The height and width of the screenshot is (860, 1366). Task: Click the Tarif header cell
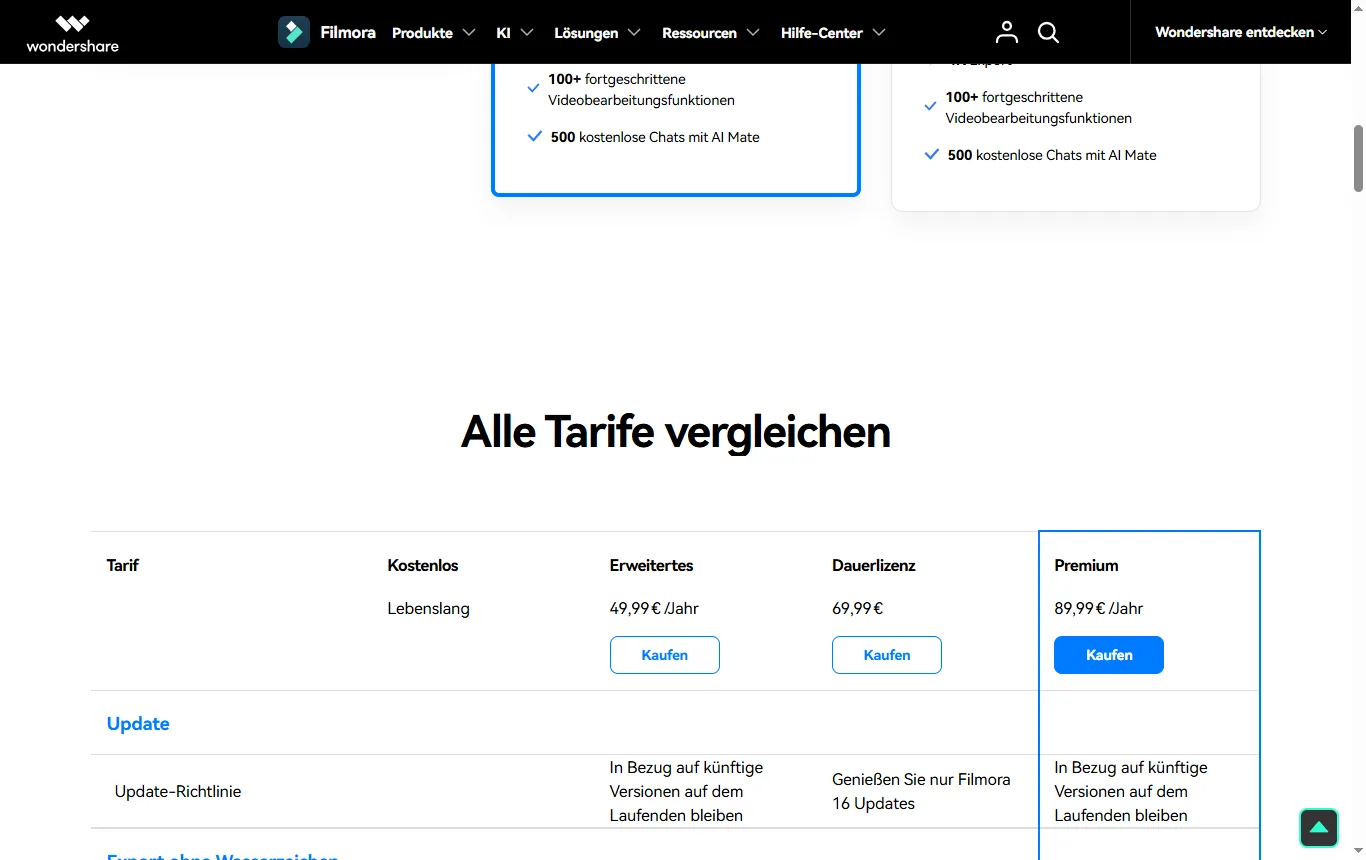click(x=123, y=565)
